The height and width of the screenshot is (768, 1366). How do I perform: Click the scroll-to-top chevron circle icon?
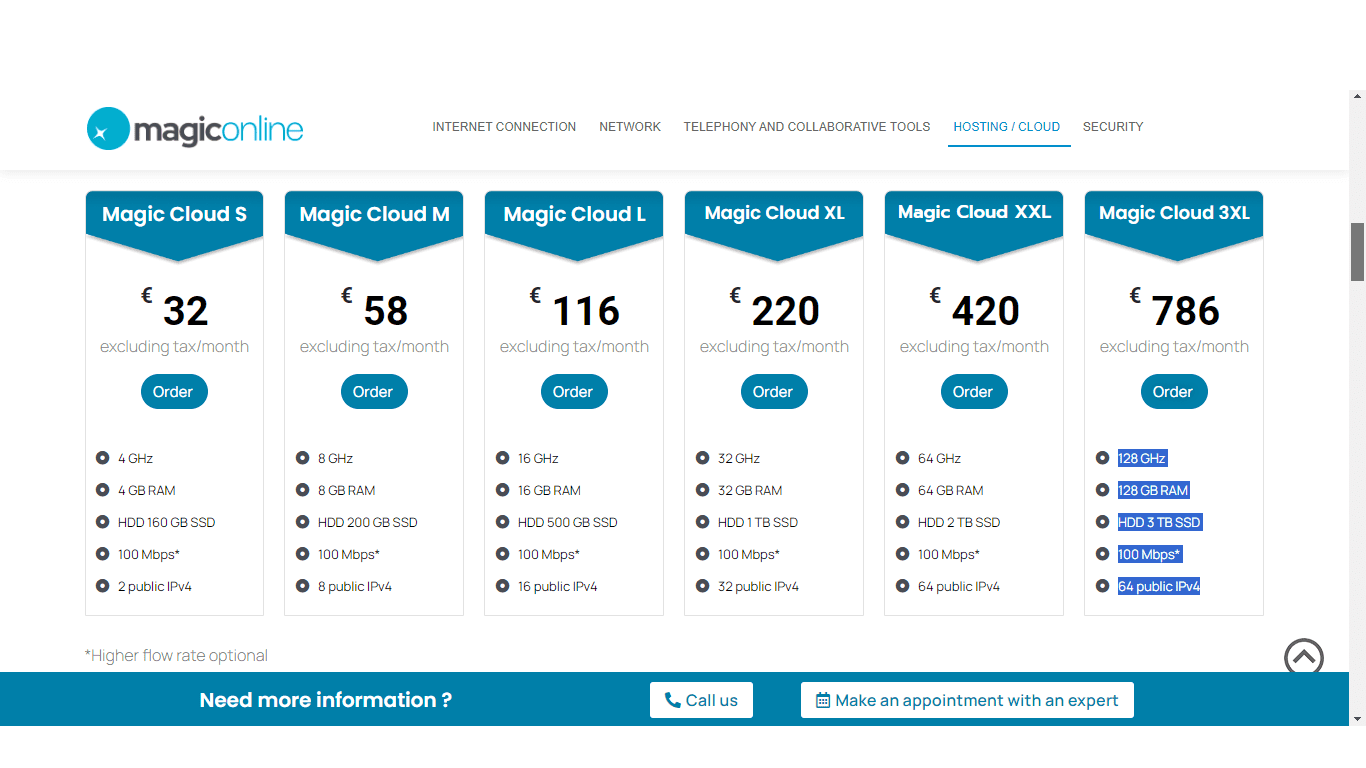tap(1304, 657)
